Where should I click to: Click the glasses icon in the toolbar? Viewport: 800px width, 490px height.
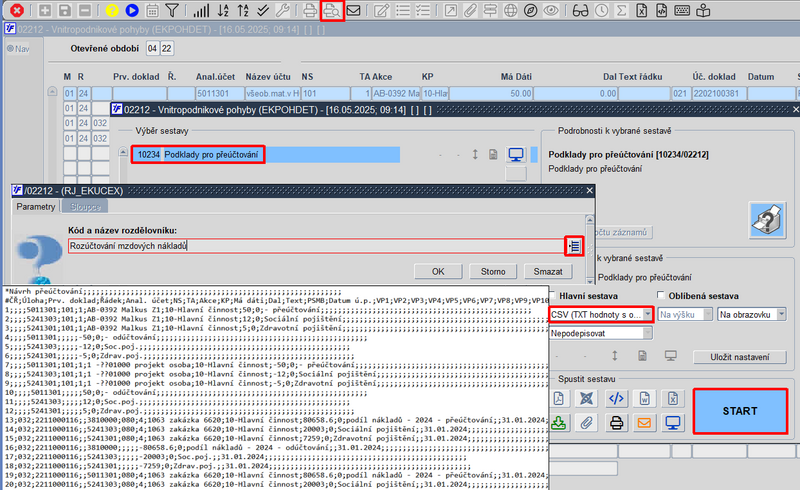(580, 10)
